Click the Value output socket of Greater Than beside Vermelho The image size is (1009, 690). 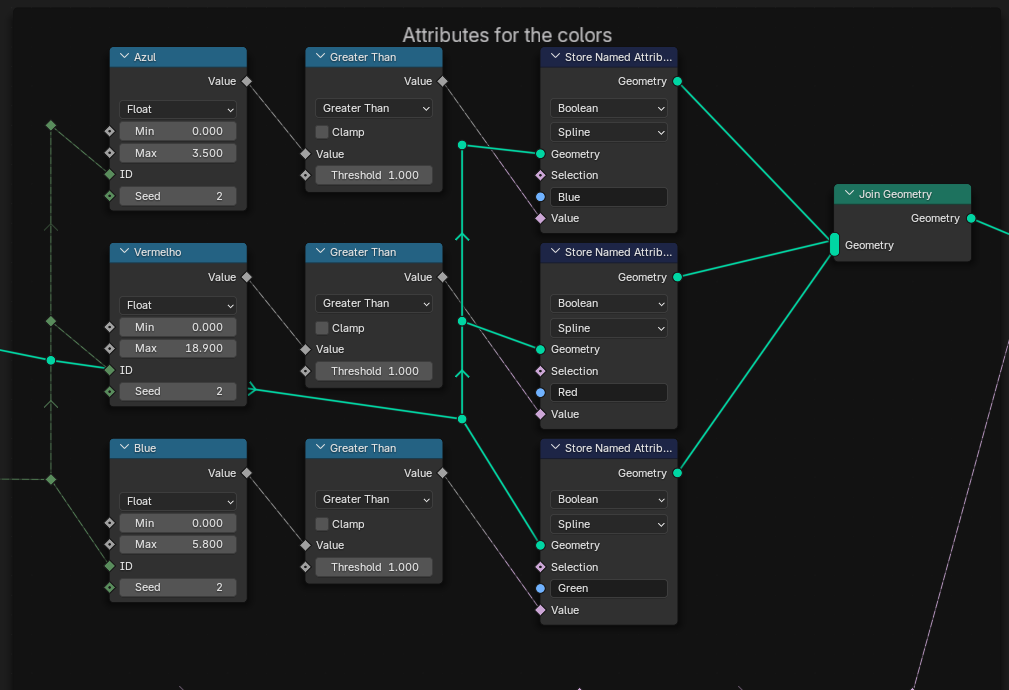442,277
